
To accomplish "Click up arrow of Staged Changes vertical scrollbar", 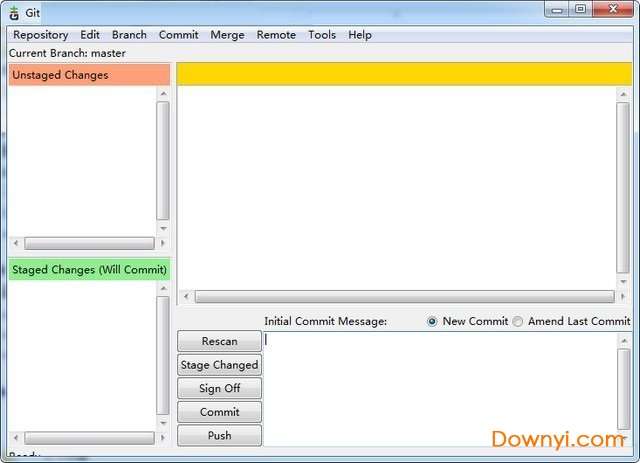I will click(x=163, y=288).
